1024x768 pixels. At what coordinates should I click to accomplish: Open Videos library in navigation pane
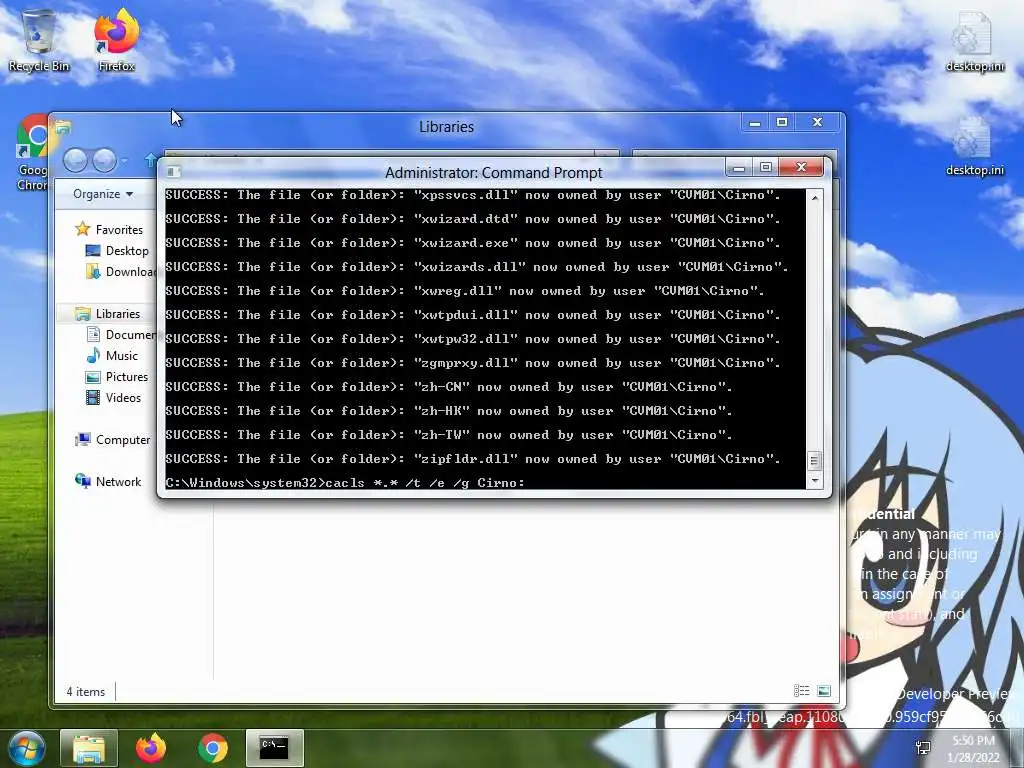[114, 398]
